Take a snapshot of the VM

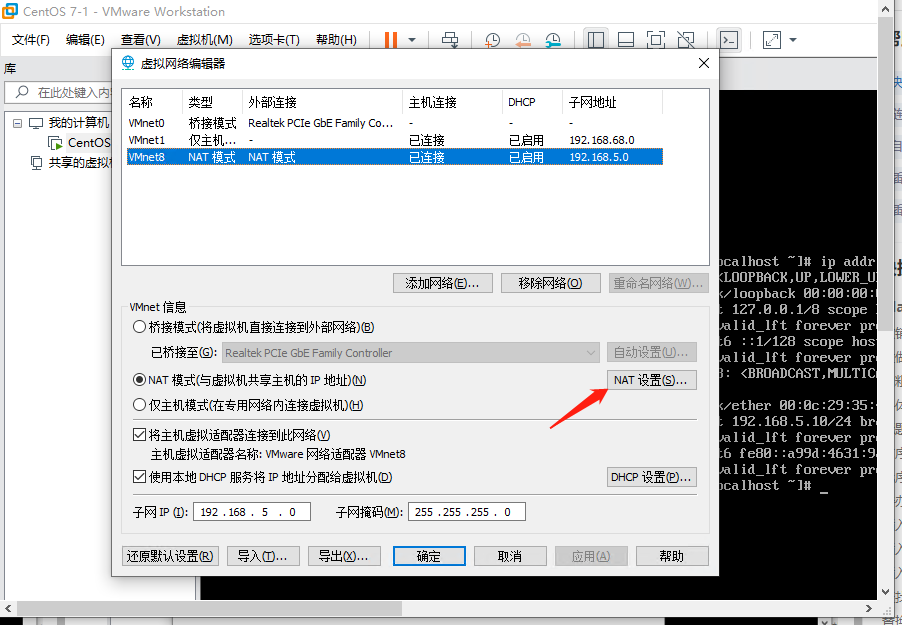[493, 40]
